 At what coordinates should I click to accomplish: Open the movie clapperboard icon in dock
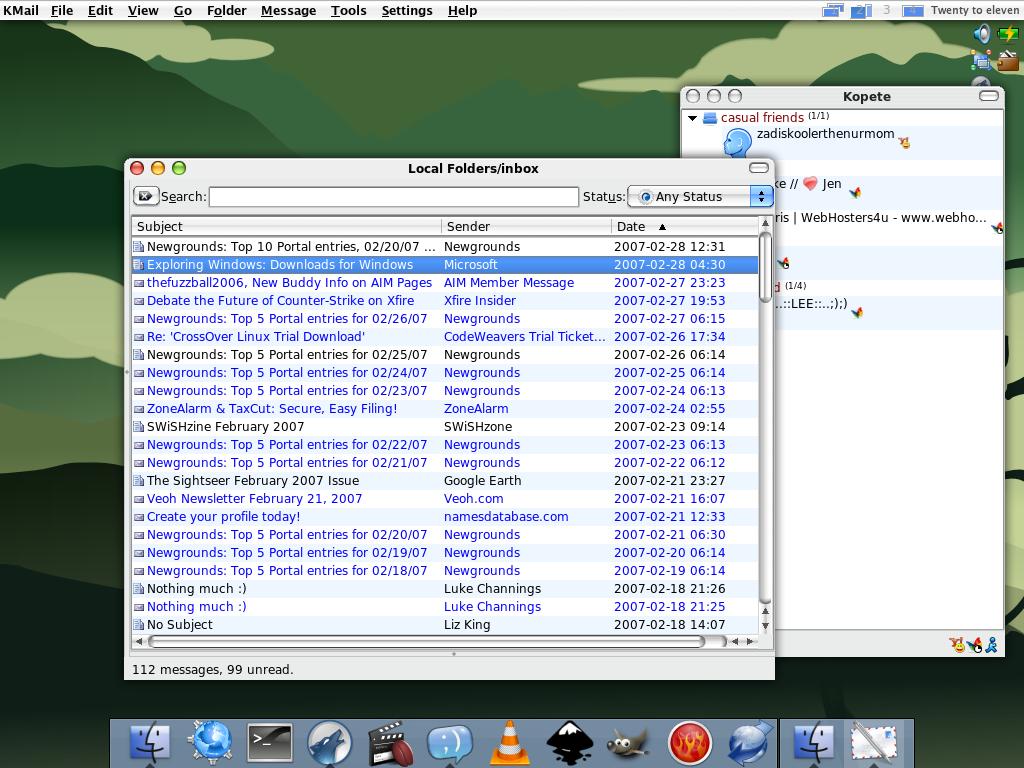390,743
